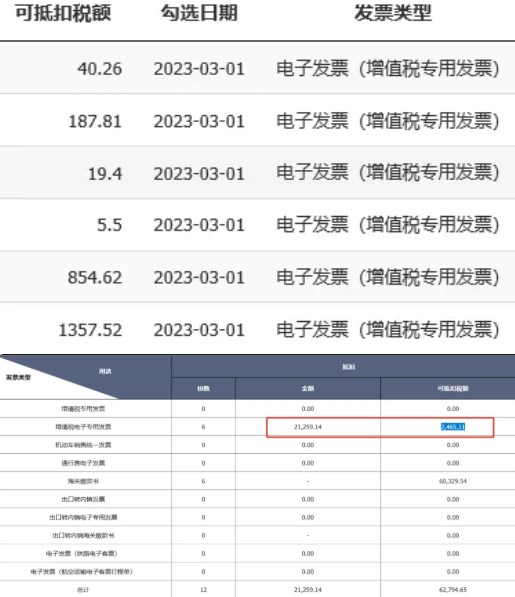Click the invoice type text in the 1357.52 row
The width and height of the screenshot is (515, 597).
[388, 330]
